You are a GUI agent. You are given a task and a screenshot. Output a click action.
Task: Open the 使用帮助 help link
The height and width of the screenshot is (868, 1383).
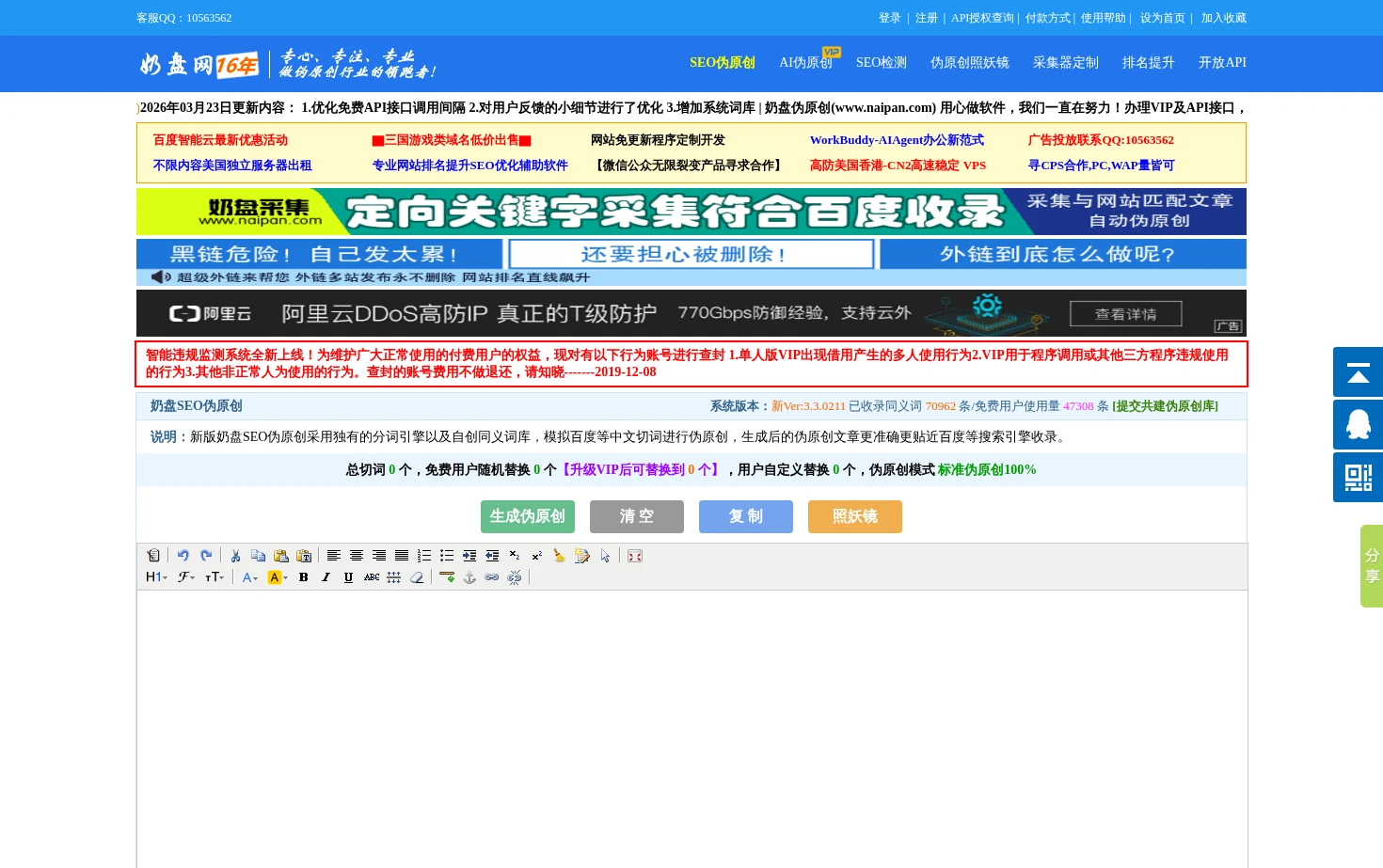coord(1103,18)
